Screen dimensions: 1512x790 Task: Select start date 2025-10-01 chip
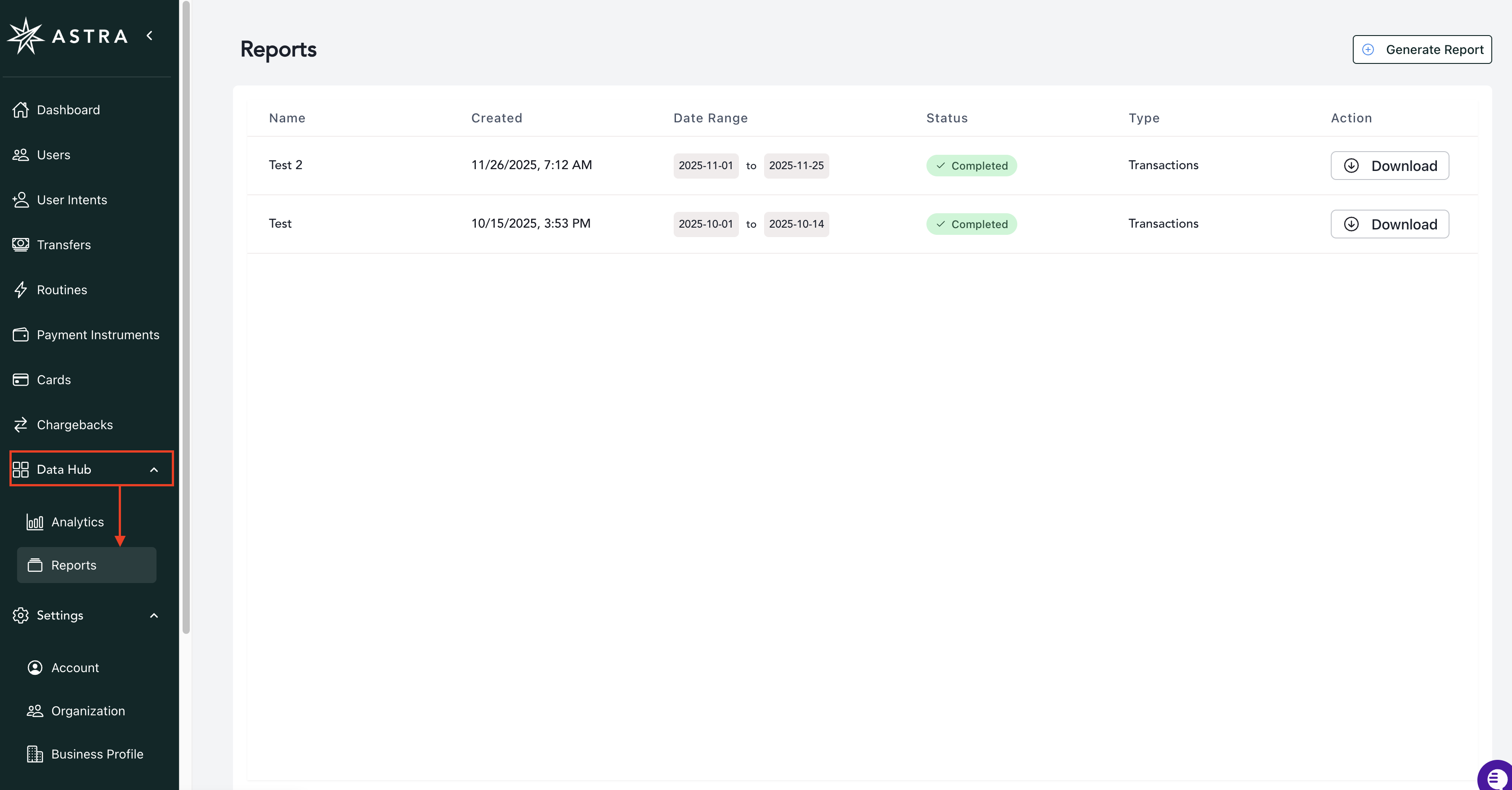point(706,224)
